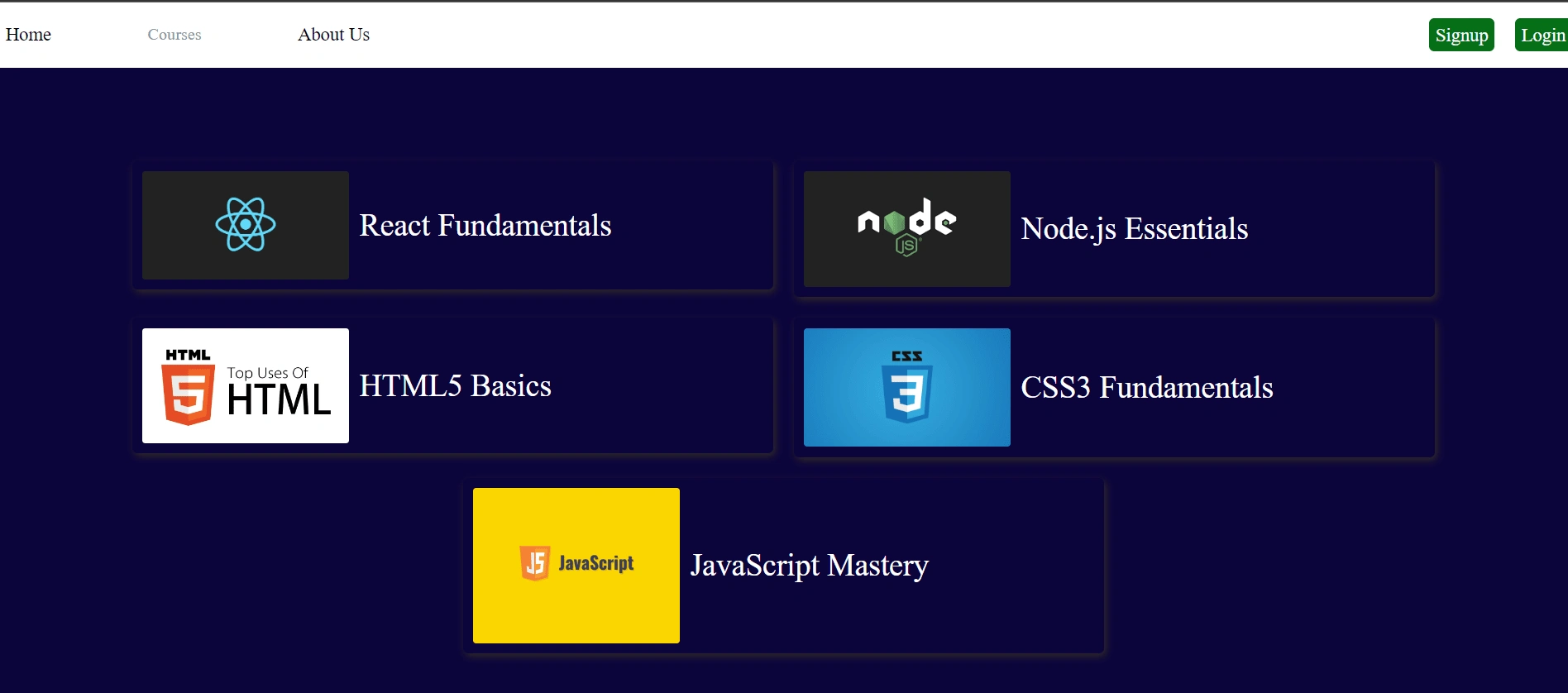Open the Top Uses Of HTML thumbnail
Image resolution: width=1568 pixels, height=693 pixels.
click(246, 385)
